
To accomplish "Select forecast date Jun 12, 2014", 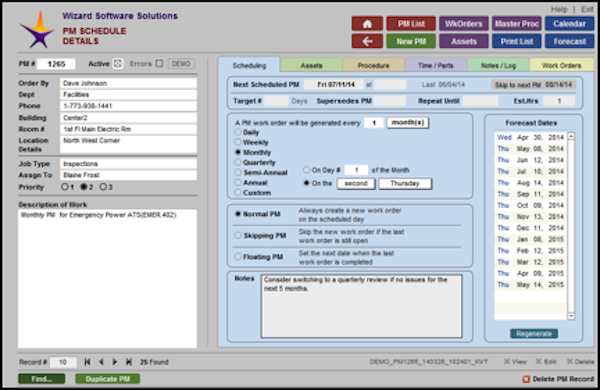I will coord(530,160).
